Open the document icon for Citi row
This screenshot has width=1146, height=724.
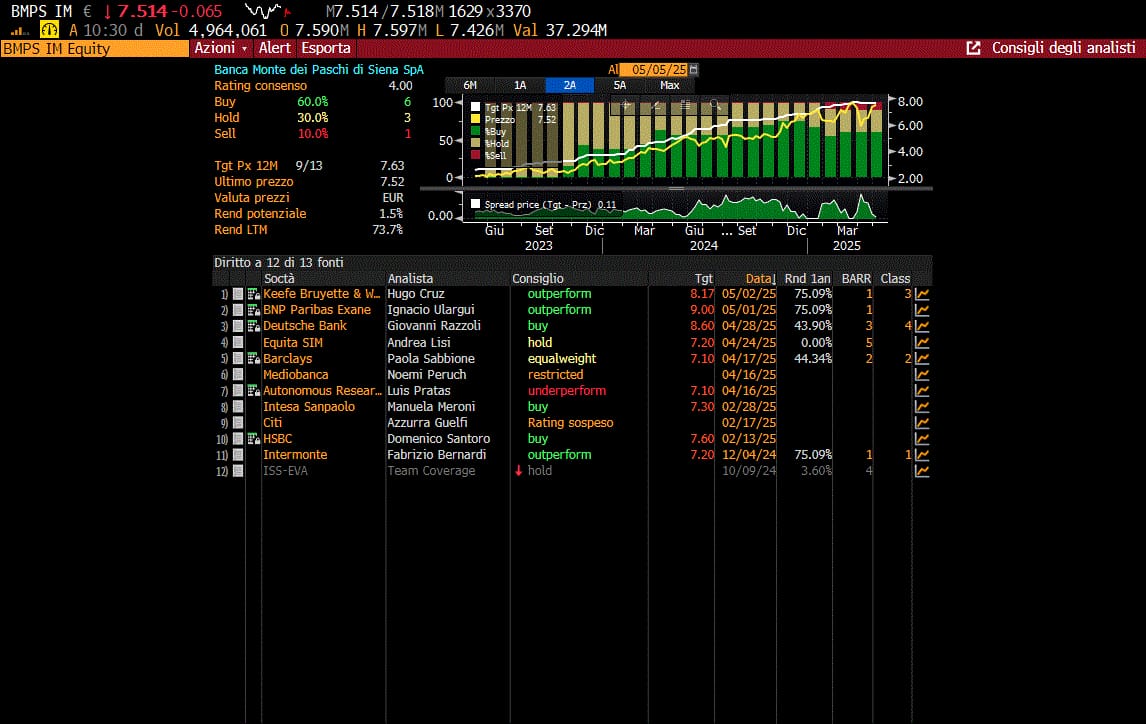(x=238, y=422)
